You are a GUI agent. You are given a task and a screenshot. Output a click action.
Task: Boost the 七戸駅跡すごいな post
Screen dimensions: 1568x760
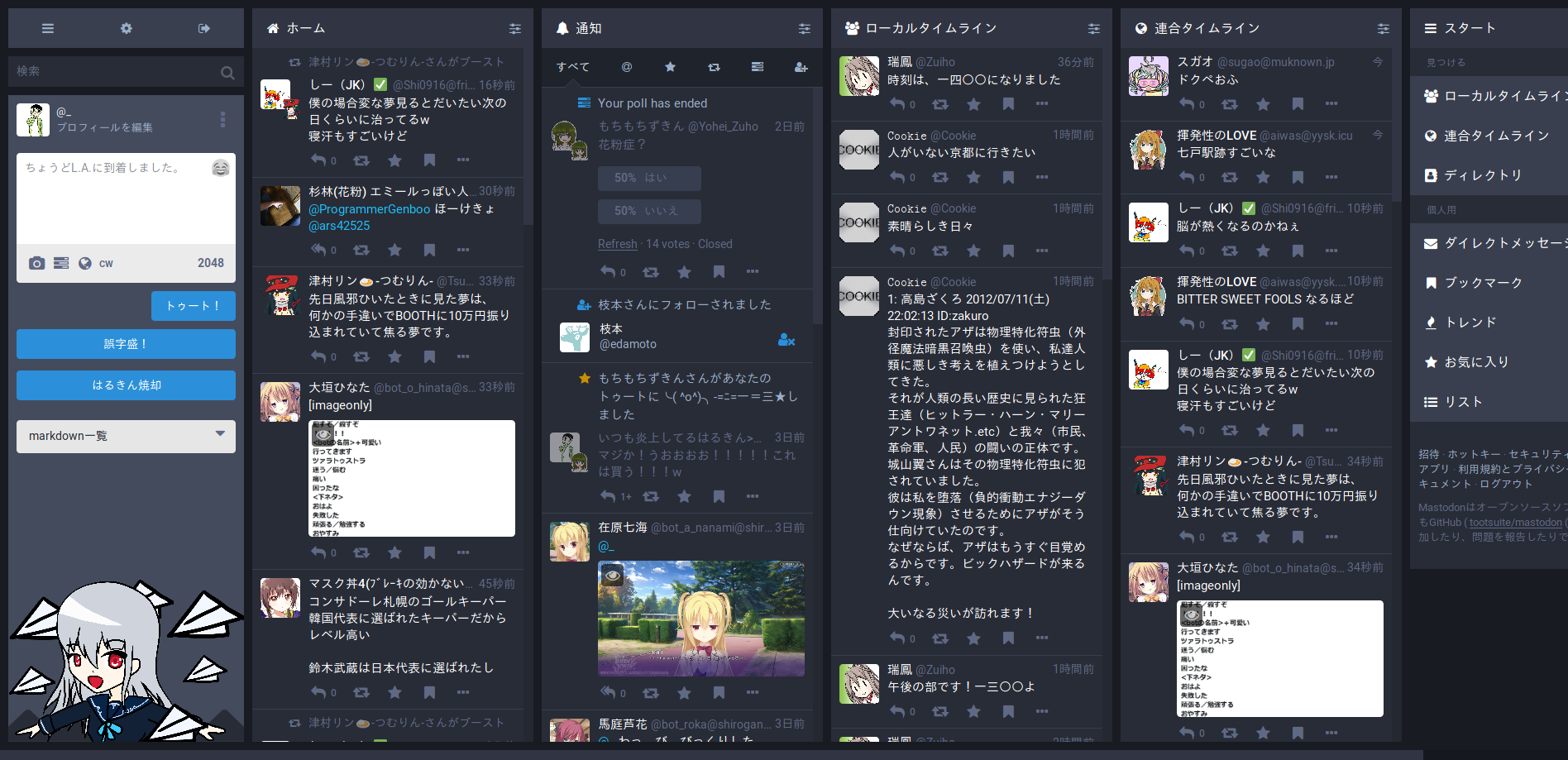[1230, 177]
